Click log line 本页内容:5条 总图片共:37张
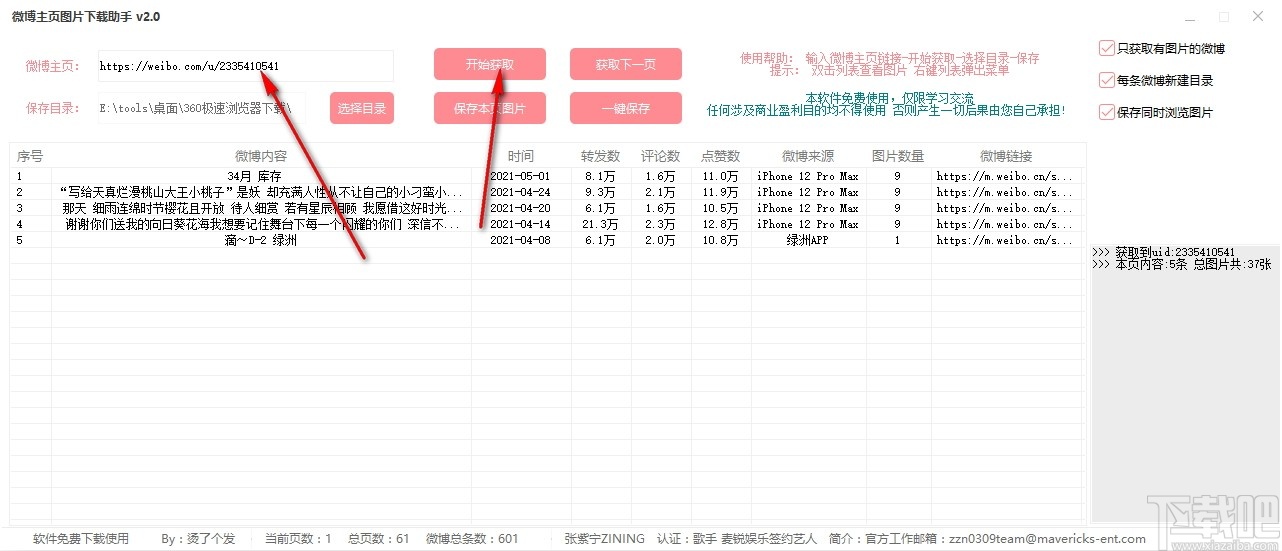The image size is (1282, 551). [1182, 265]
